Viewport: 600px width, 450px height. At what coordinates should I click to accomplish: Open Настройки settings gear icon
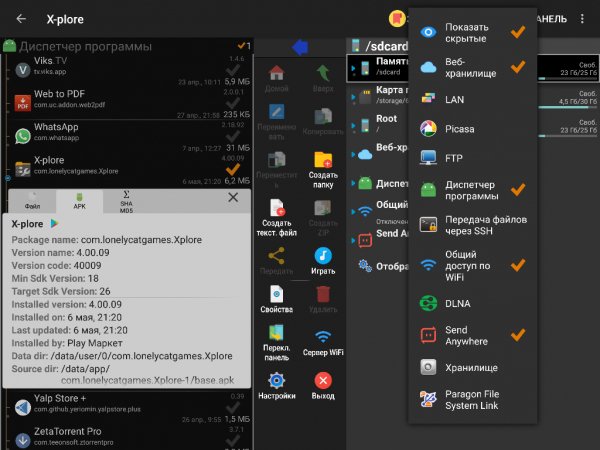pyautogui.click(x=276, y=380)
